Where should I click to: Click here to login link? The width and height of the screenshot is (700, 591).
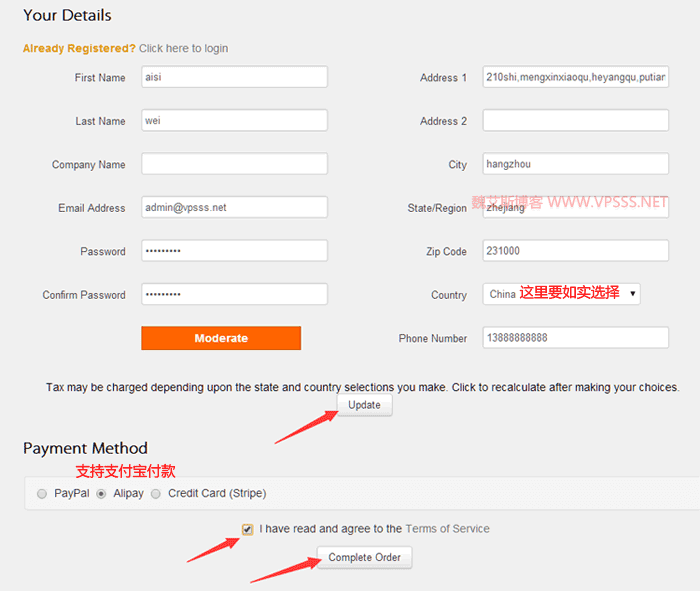tap(183, 48)
